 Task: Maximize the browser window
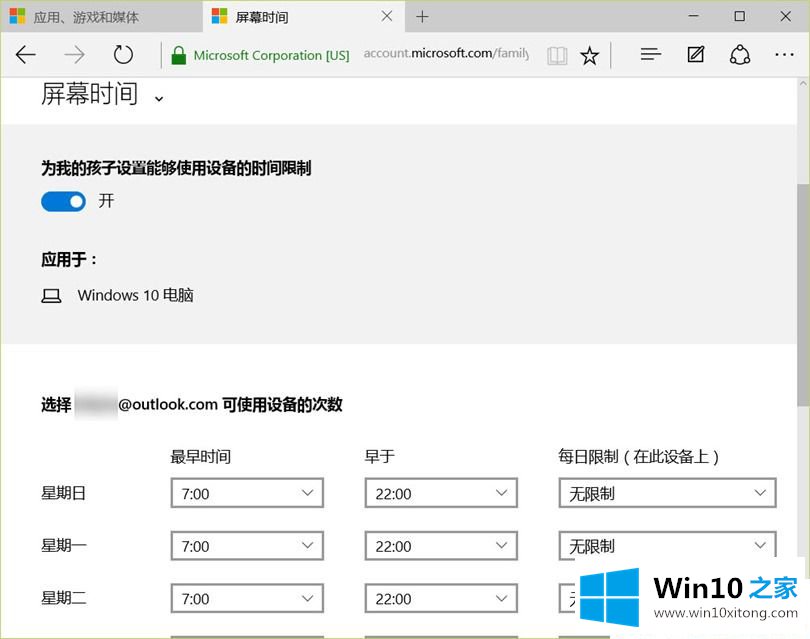tap(739, 17)
